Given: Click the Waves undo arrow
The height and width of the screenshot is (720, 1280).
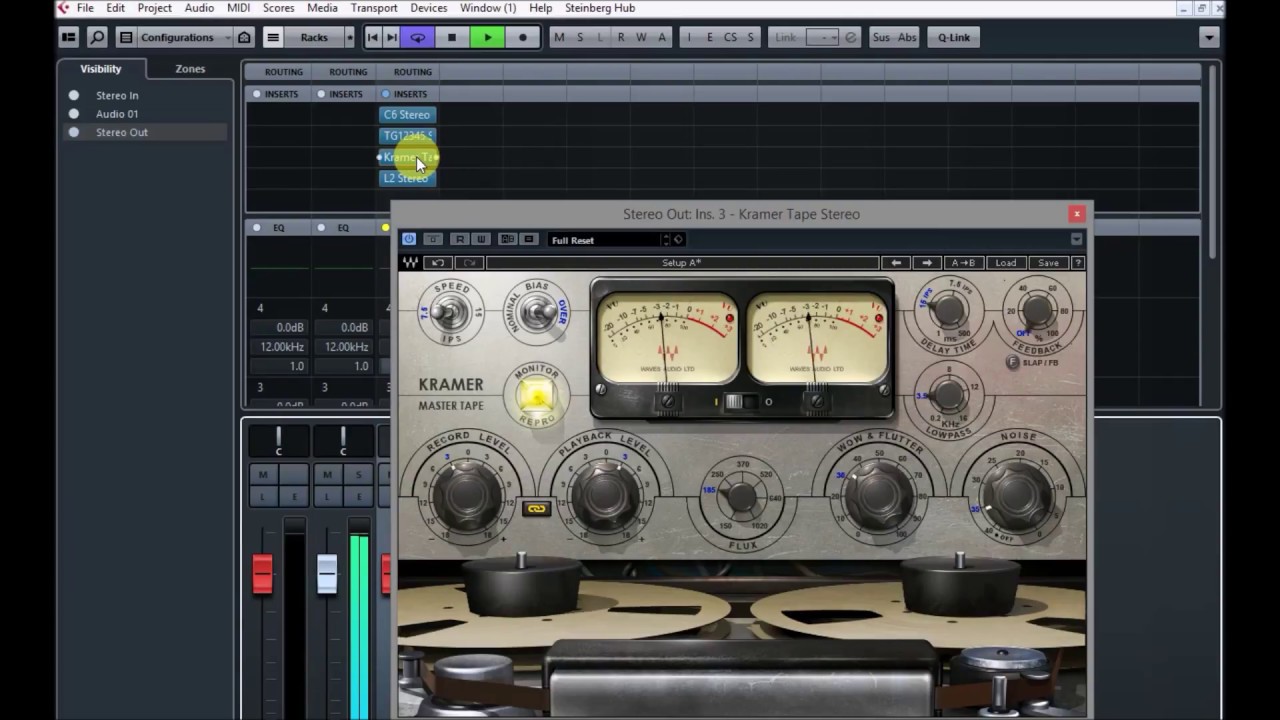Looking at the screenshot, I should 437,263.
